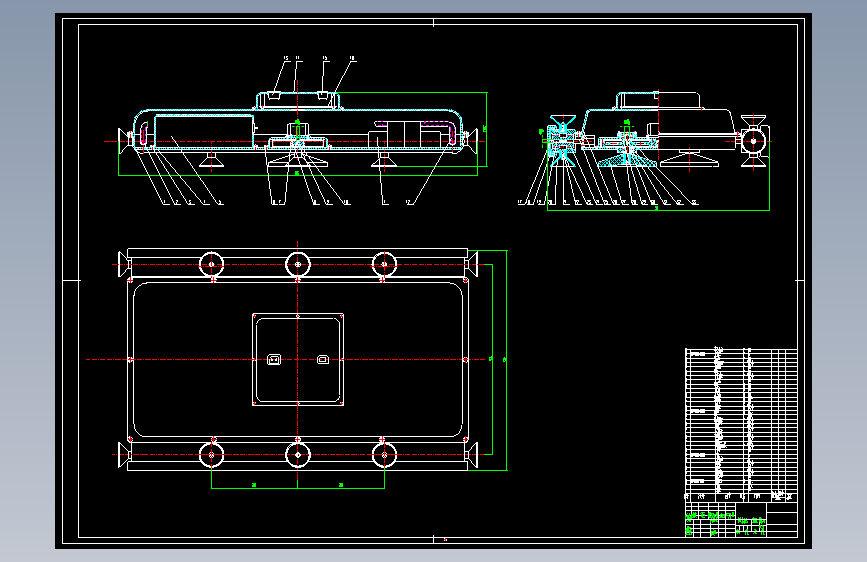Select the central square hatch in plan view

pyautogui.click(x=298, y=360)
